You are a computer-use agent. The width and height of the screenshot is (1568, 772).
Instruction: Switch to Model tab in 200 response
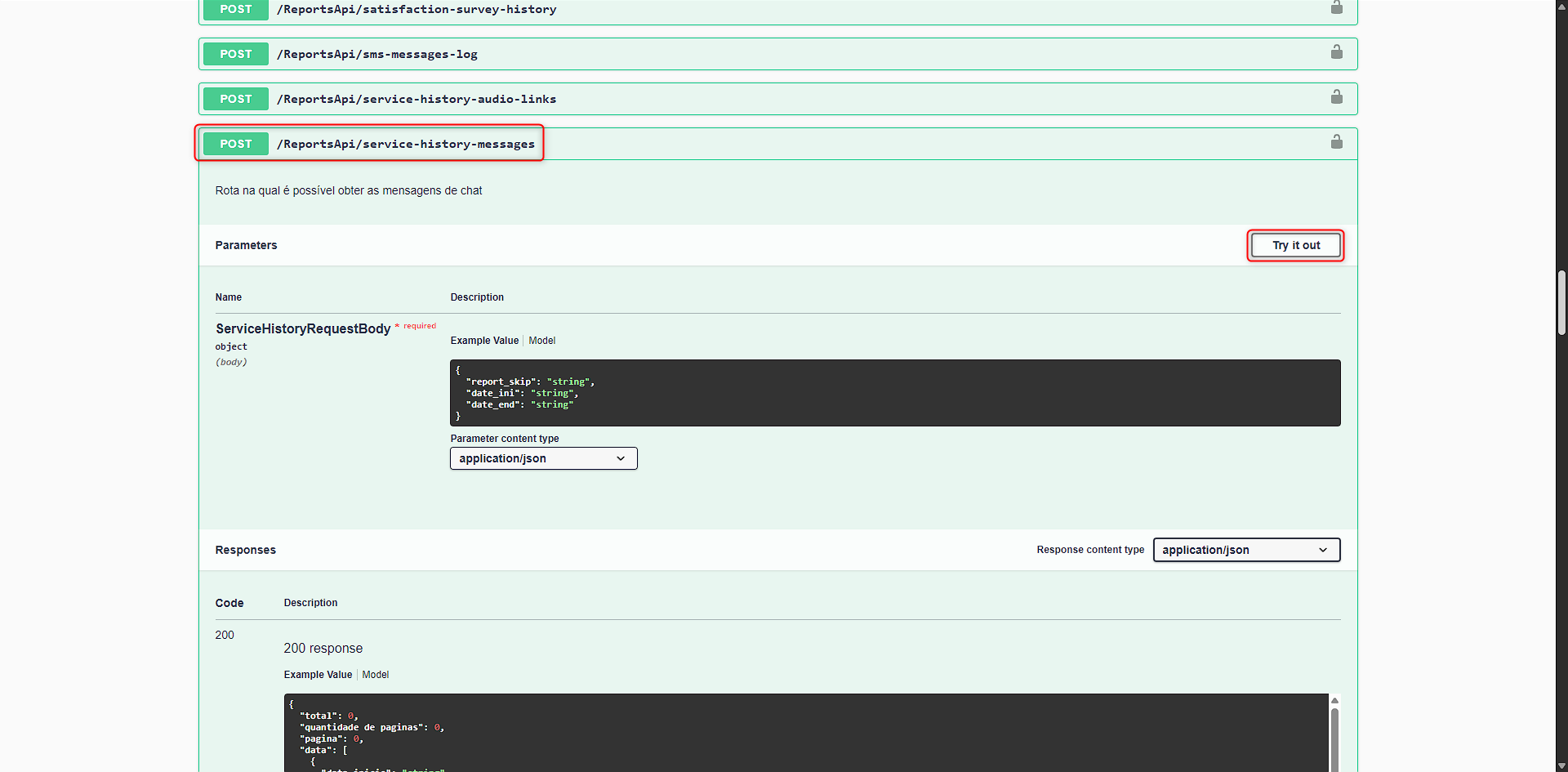(375, 675)
